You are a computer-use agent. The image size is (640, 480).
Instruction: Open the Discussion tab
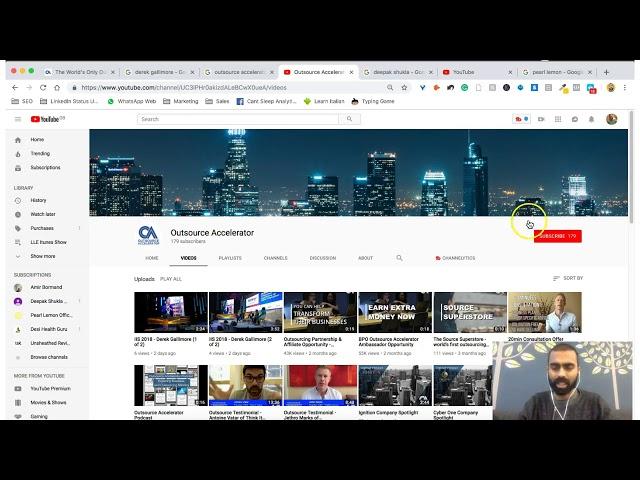point(323,258)
